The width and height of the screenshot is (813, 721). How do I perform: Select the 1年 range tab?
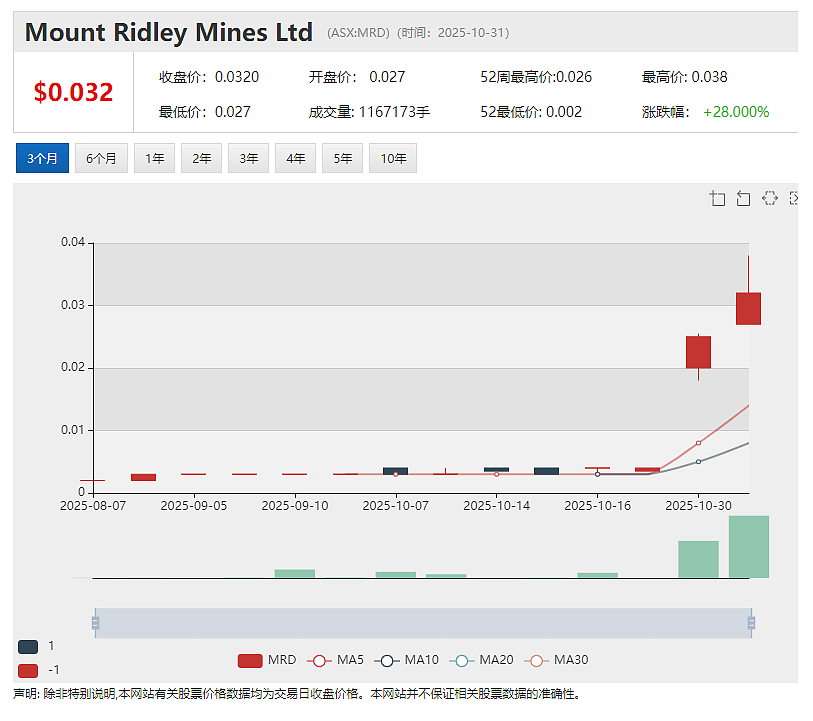point(155,158)
